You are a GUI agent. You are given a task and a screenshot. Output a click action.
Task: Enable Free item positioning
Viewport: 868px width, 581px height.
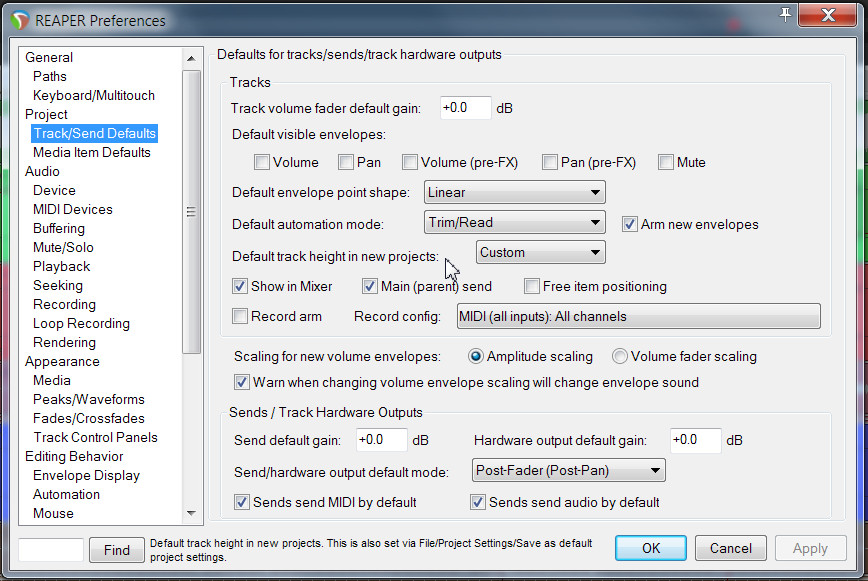pos(532,286)
